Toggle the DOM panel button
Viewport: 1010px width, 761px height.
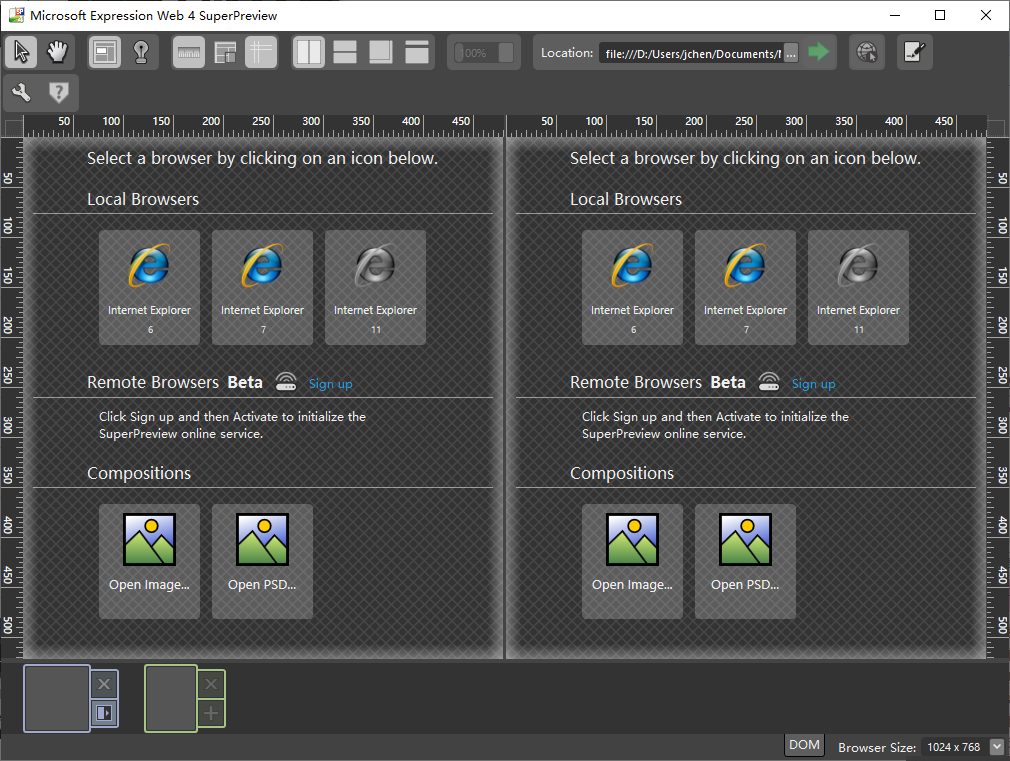click(805, 745)
